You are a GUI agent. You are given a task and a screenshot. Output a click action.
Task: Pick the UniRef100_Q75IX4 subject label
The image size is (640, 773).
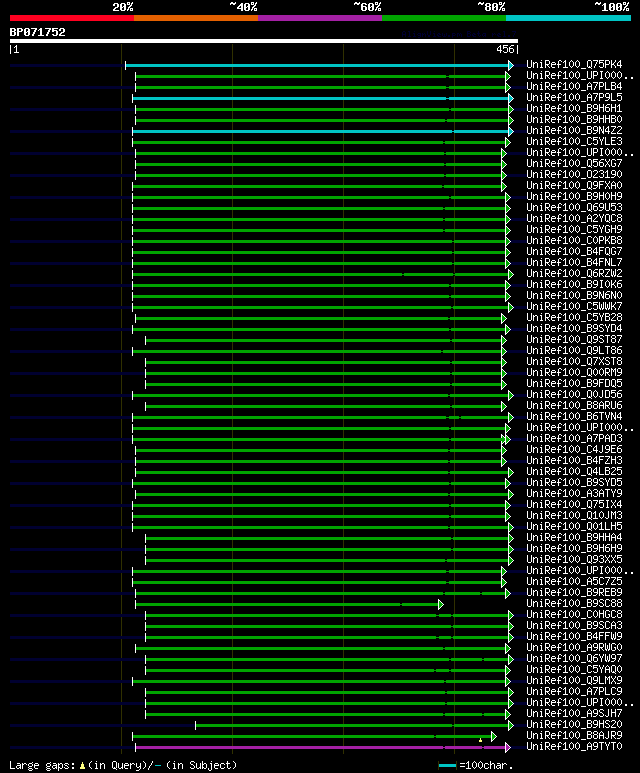point(574,505)
